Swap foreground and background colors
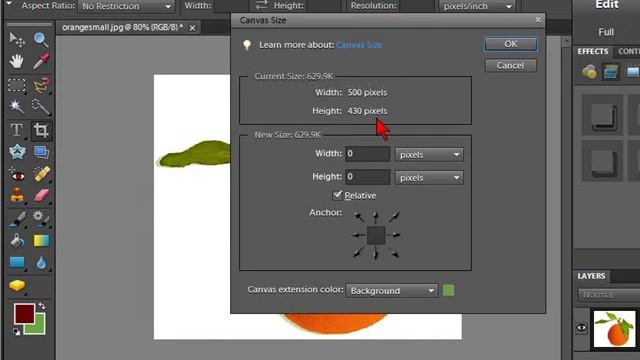This screenshot has height=360, width=640. pos(42,306)
